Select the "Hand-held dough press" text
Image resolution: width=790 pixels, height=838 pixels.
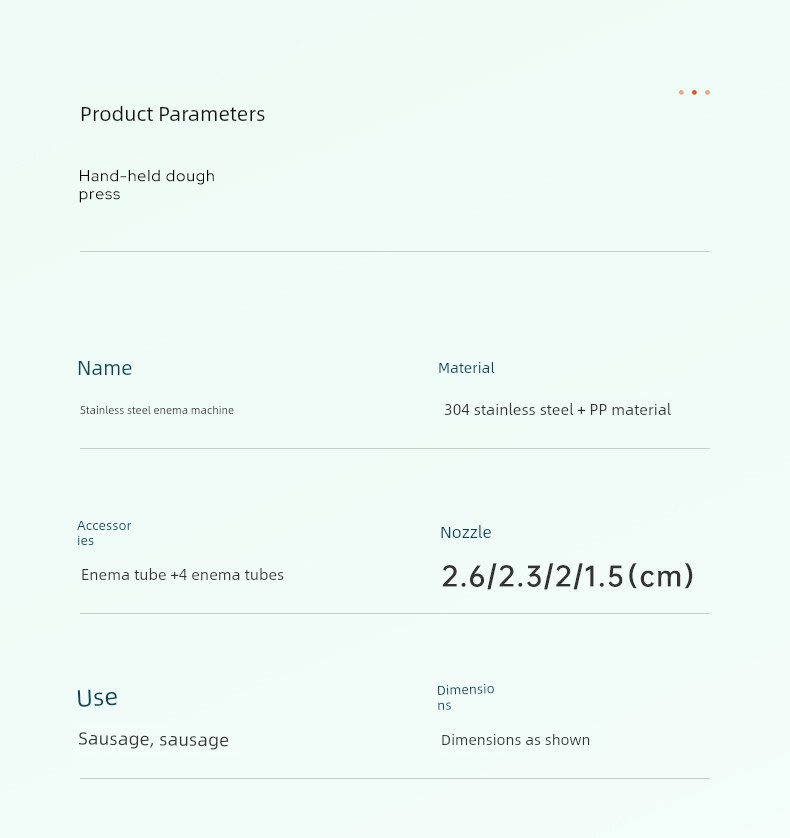click(x=146, y=185)
